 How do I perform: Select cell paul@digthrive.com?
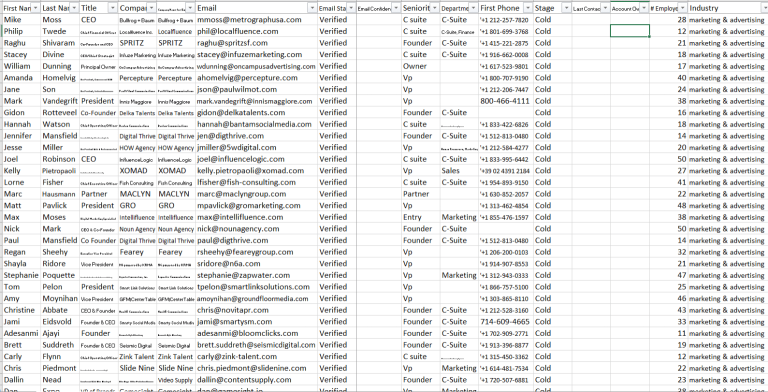257,241
